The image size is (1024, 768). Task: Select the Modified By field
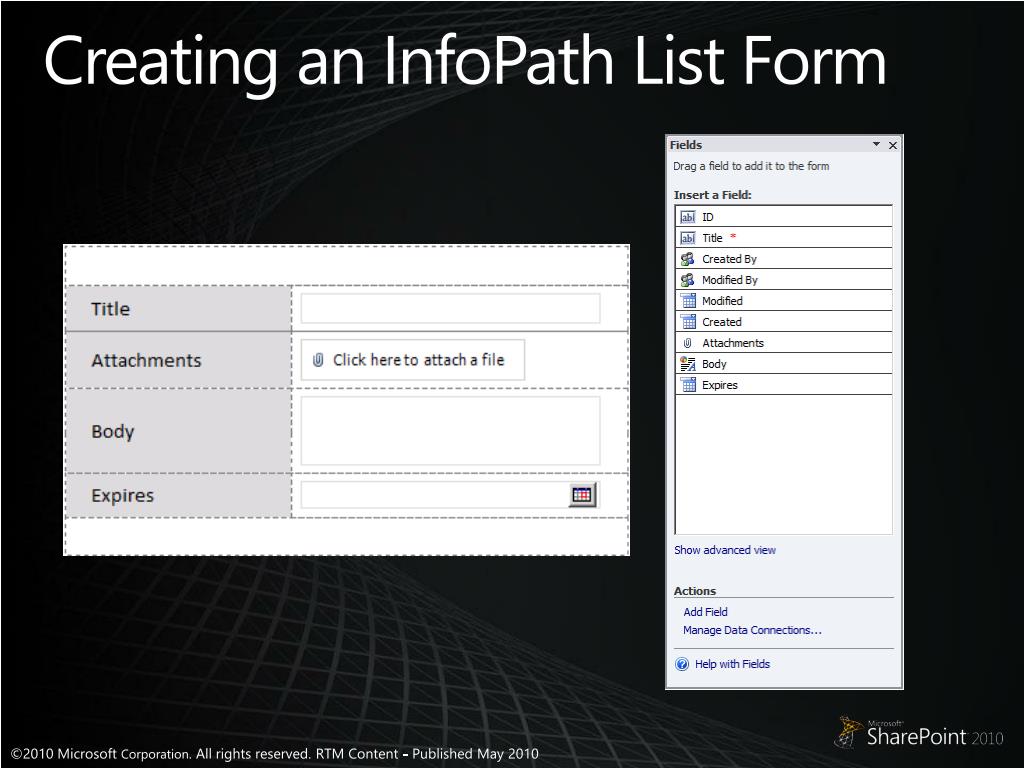(x=784, y=280)
